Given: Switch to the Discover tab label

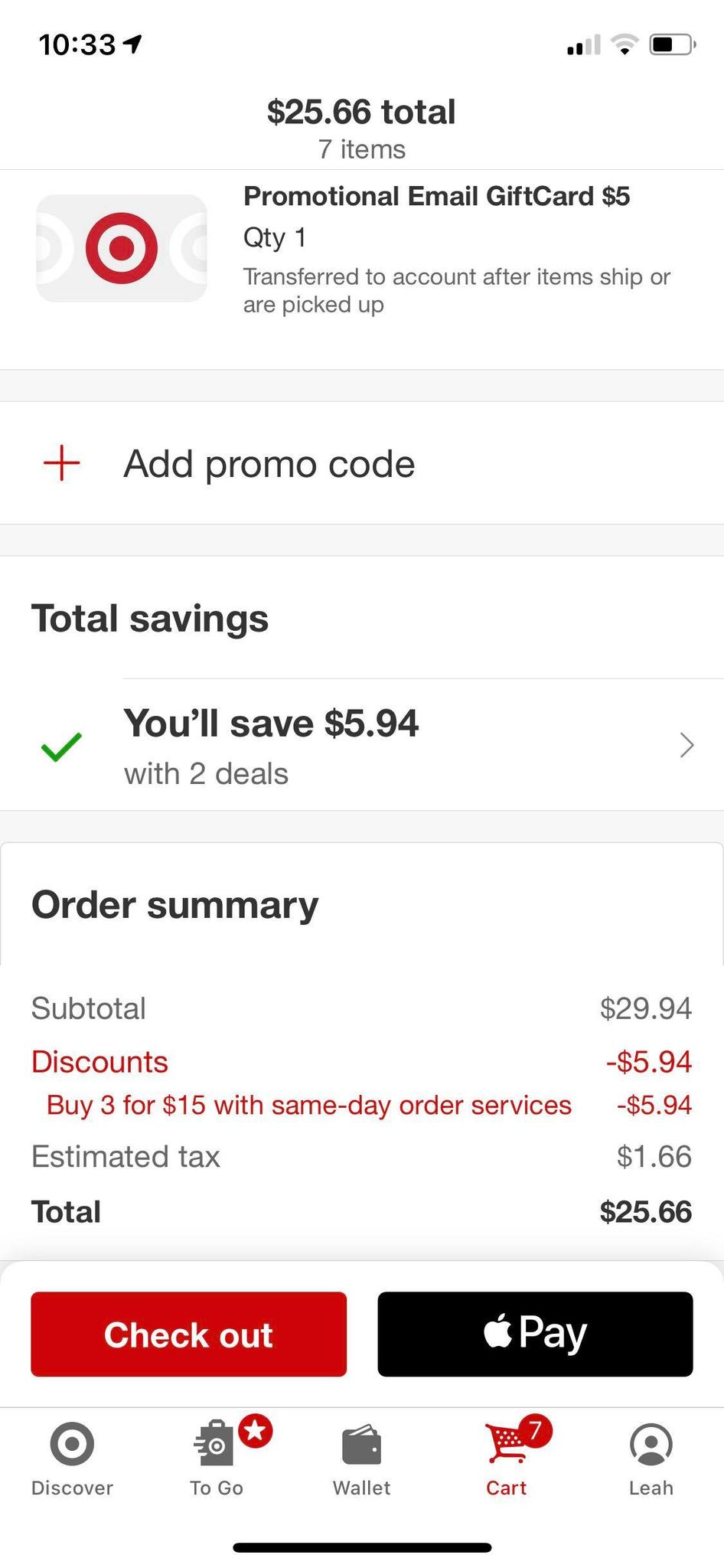Looking at the screenshot, I should point(72,1488).
